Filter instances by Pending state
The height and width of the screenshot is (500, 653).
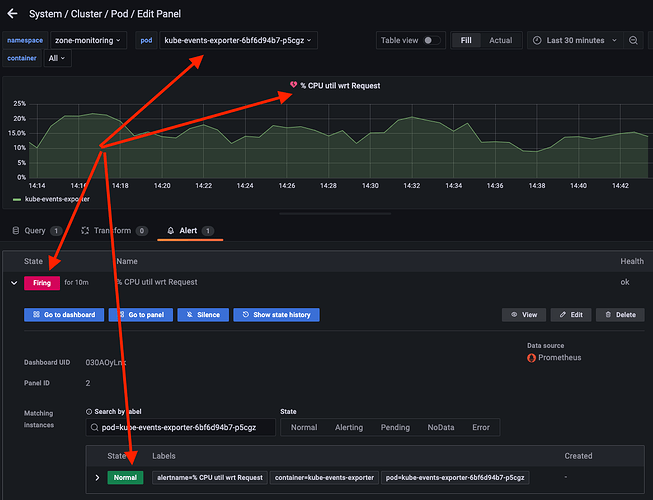pyautogui.click(x=395, y=428)
